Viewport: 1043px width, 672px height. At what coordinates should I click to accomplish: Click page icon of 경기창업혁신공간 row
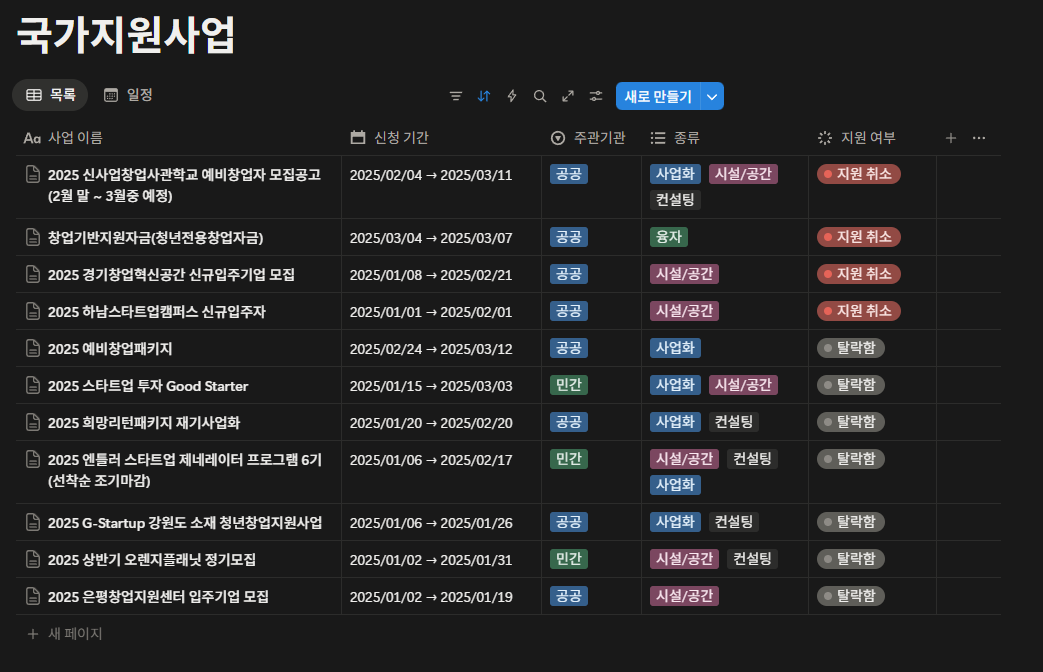pyautogui.click(x=33, y=274)
